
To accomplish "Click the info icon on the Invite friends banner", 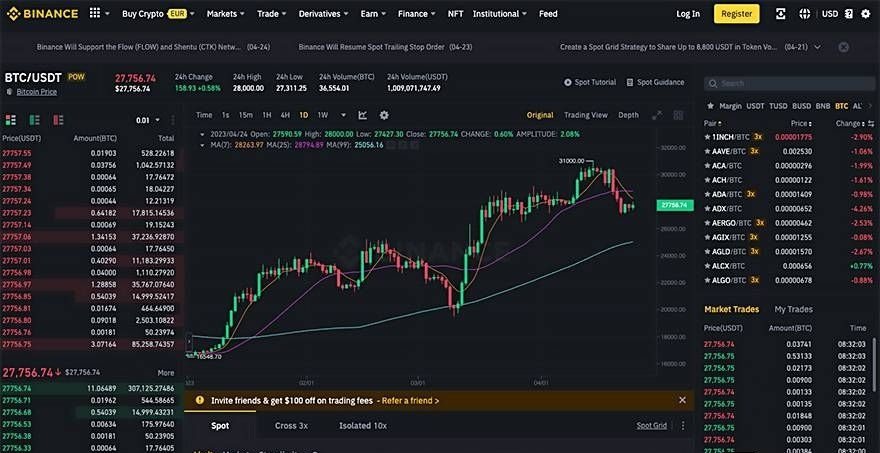I will click(x=199, y=400).
